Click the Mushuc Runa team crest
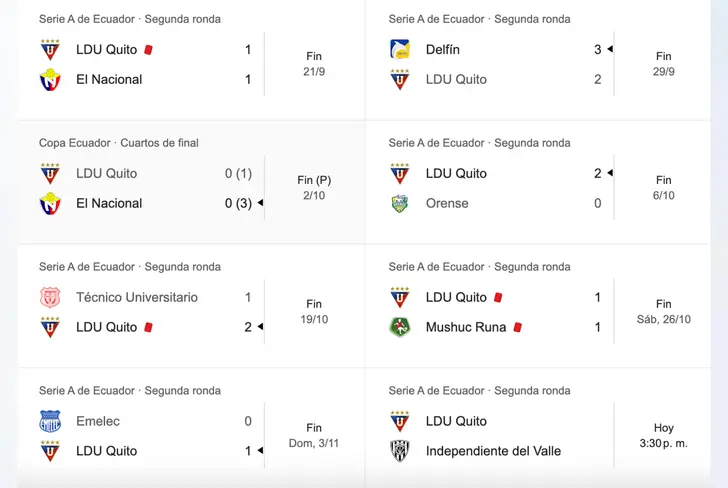728x488 pixels. click(400, 327)
